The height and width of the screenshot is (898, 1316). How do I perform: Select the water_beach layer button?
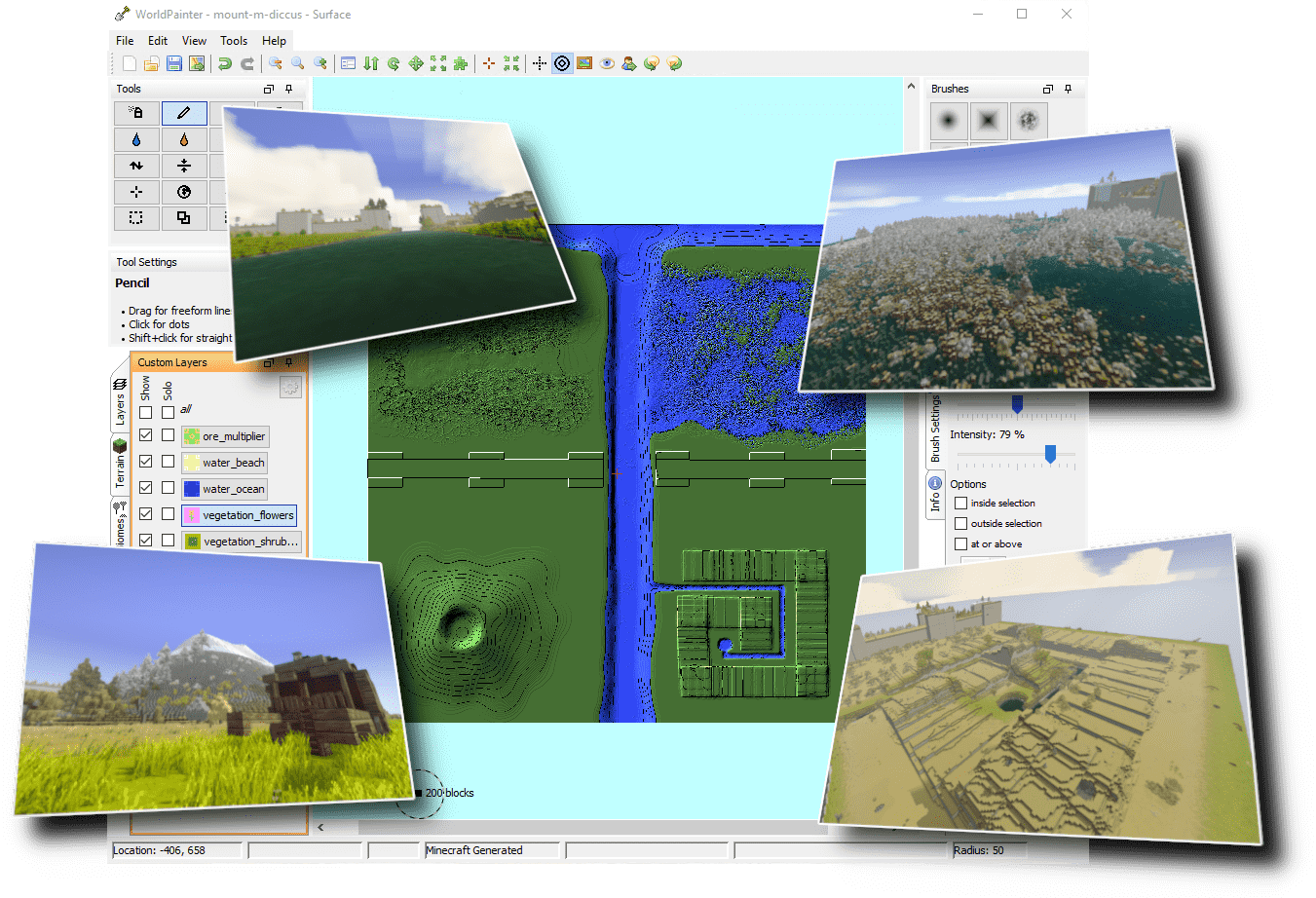(x=224, y=463)
